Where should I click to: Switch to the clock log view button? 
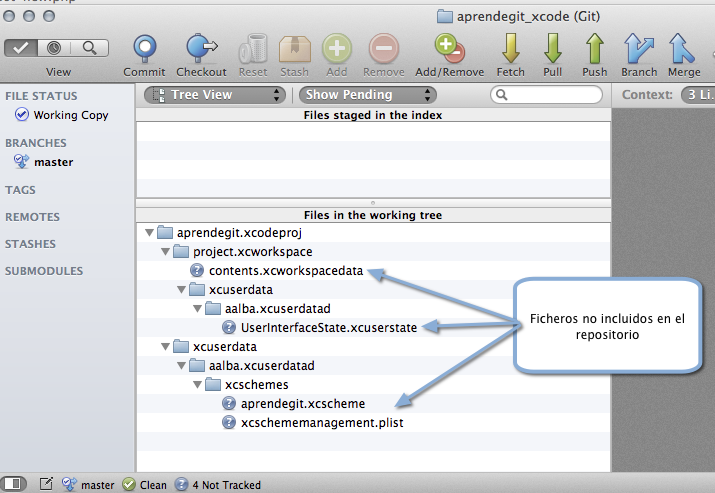pos(56,48)
